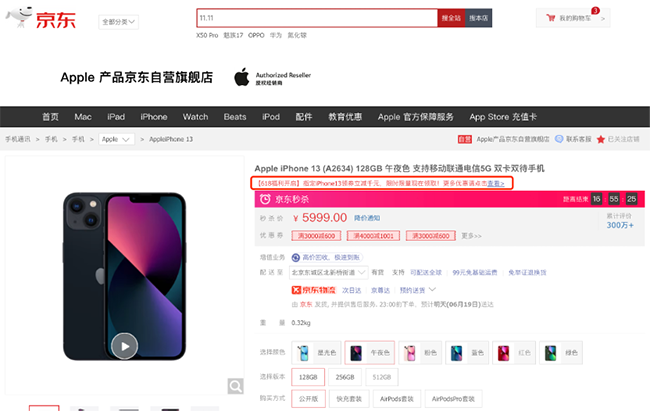This screenshot has height=411, width=650.
Task: Click the 降价通知 price alert link
Action: pyautogui.click(x=368, y=217)
